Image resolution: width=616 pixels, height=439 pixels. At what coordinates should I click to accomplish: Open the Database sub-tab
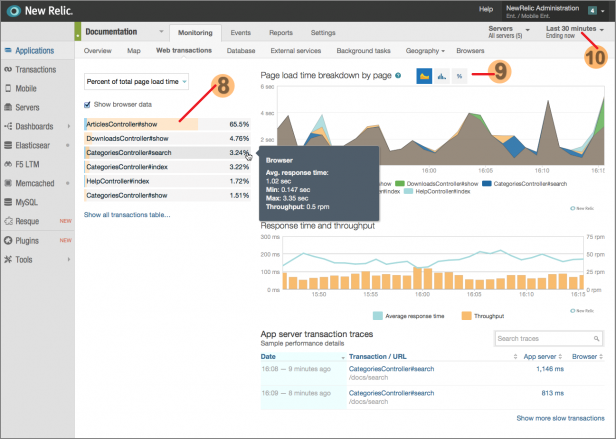point(240,50)
